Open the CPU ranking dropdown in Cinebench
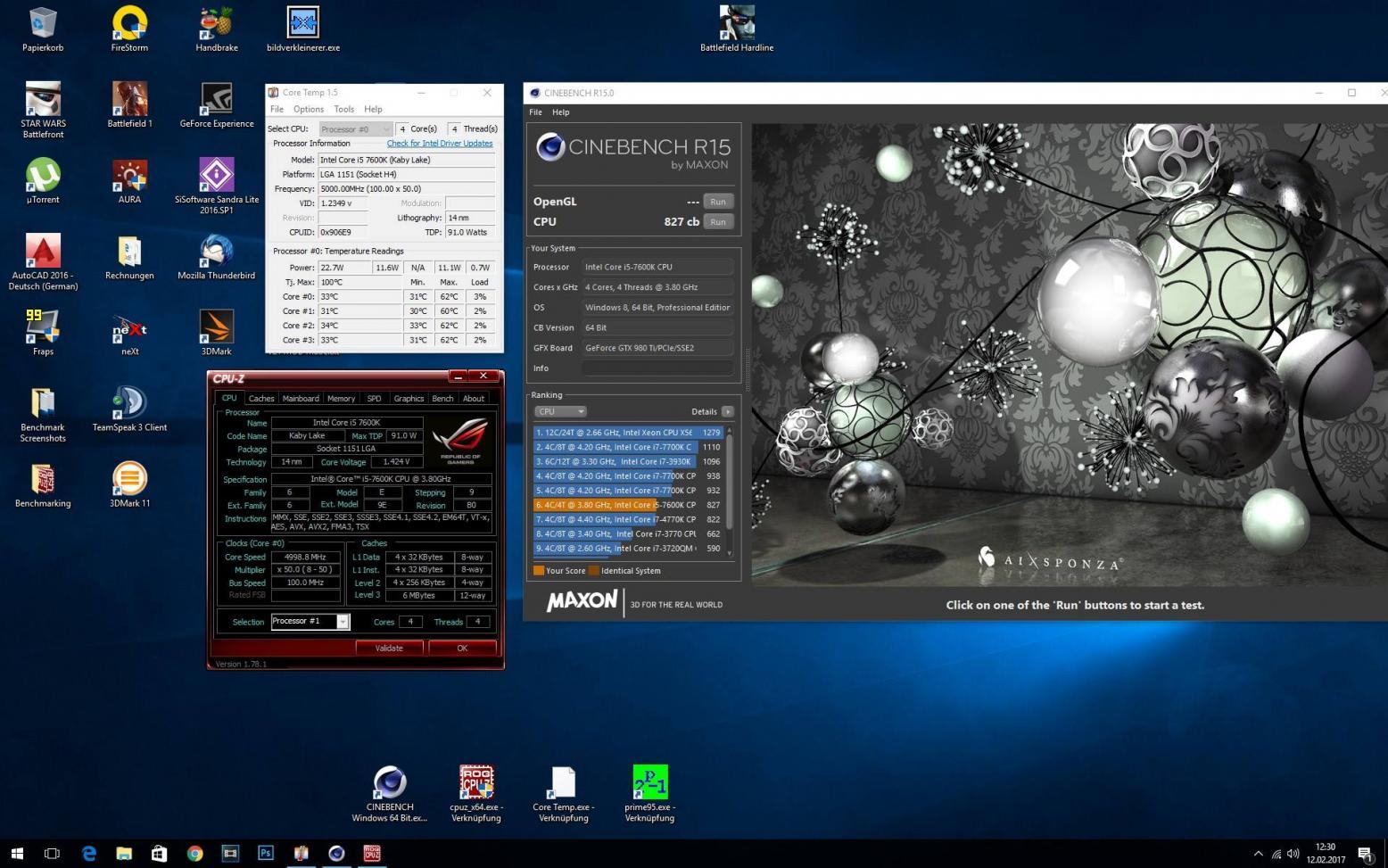The width and height of the screenshot is (1388, 868). click(559, 411)
